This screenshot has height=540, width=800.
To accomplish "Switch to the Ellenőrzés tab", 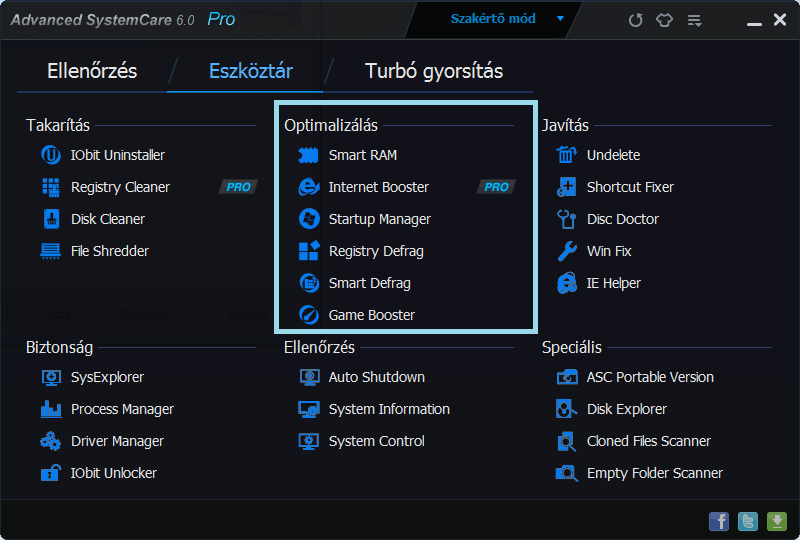I will [x=92, y=71].
